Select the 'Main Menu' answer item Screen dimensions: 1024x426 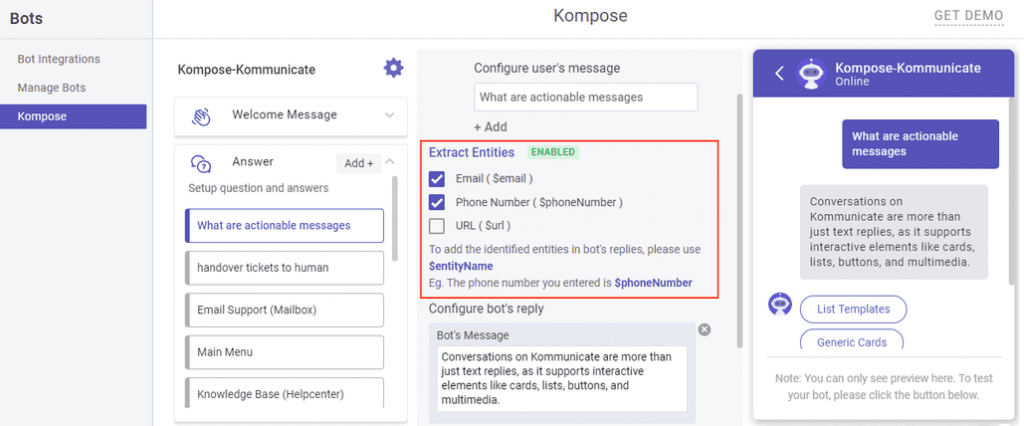pos(284,352)
